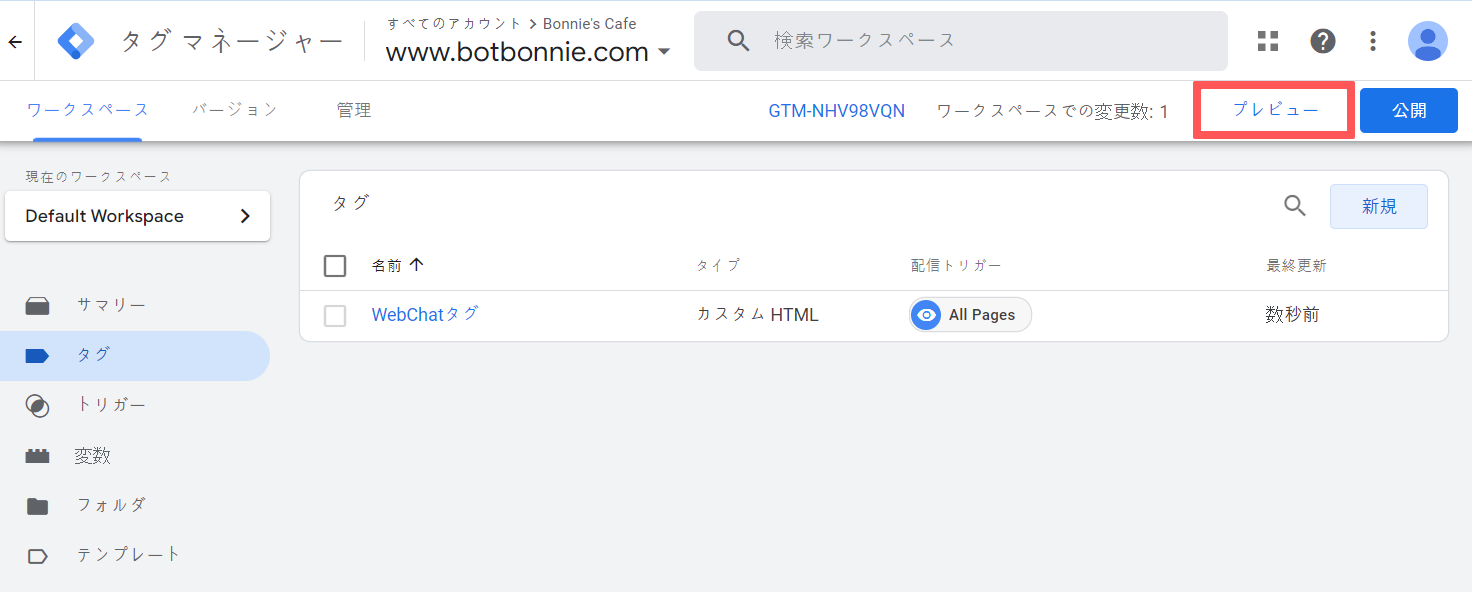The height and width of the screenshot is (592, 1472).
Task: Click the All Pages trigger chip
Action: click(970, 315)
